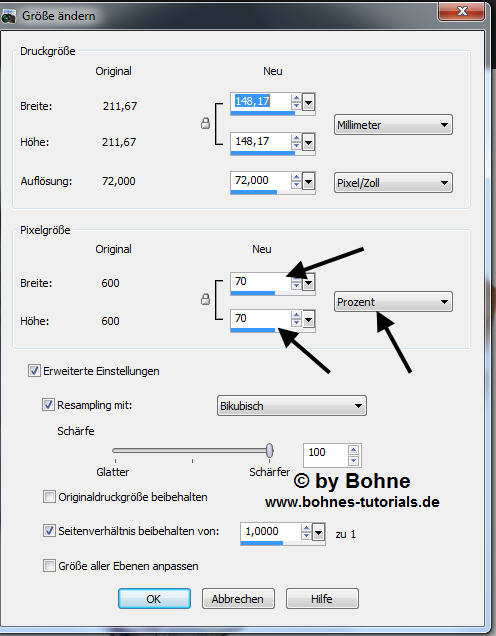Close the Größe ändern dialog

[x=461, y=11]
